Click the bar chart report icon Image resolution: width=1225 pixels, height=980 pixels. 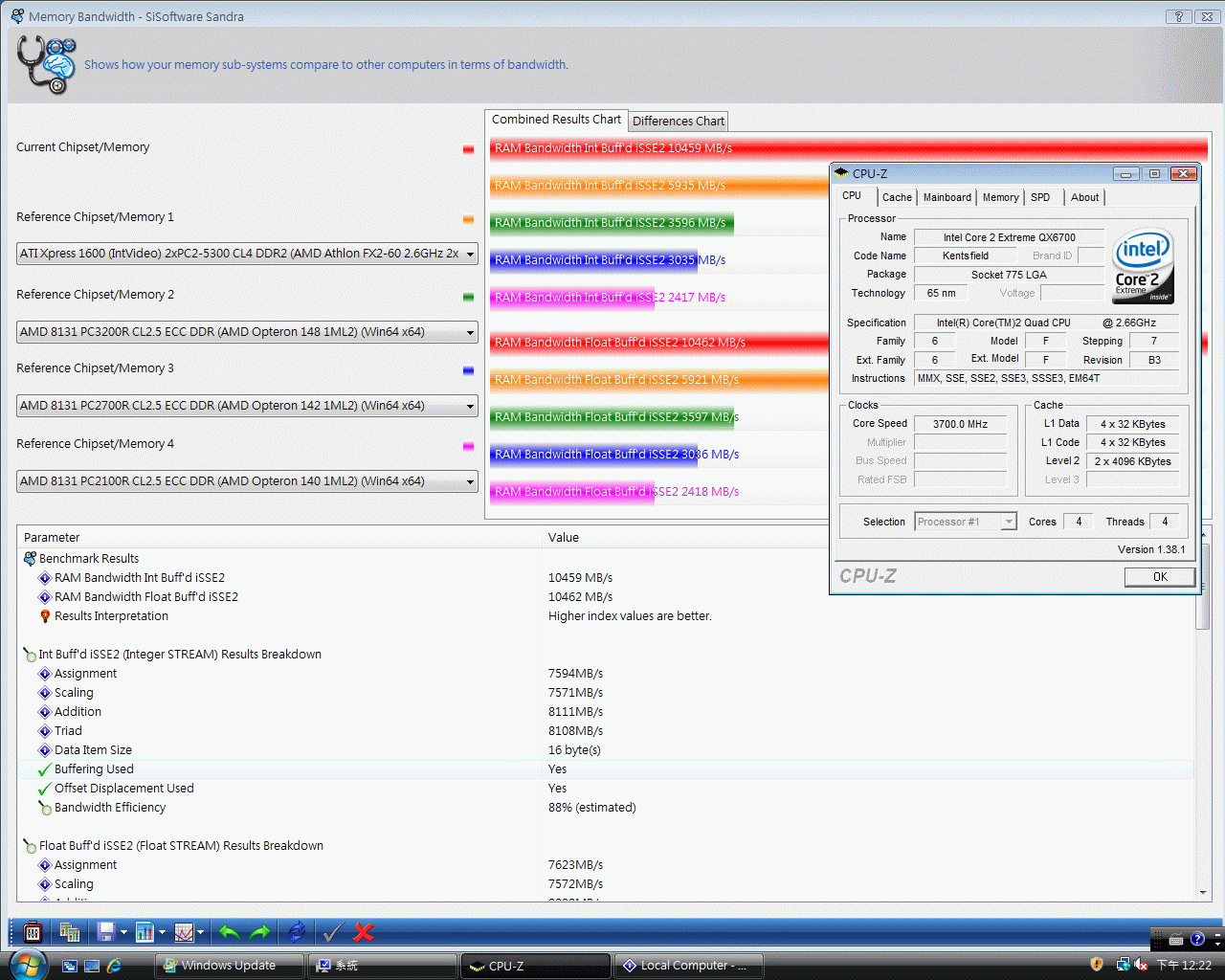point(145,931)
